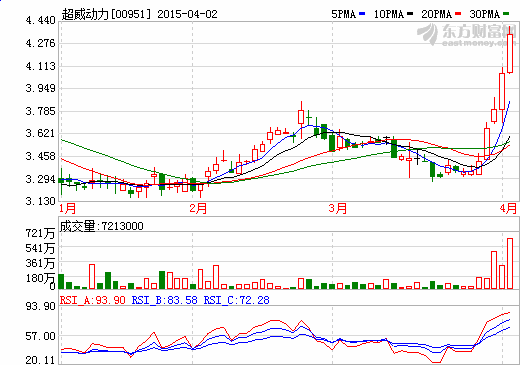Click the RSI_B:83.58 indicator label
This screenshot has height=365, width=520.
[x=165, y=300]
